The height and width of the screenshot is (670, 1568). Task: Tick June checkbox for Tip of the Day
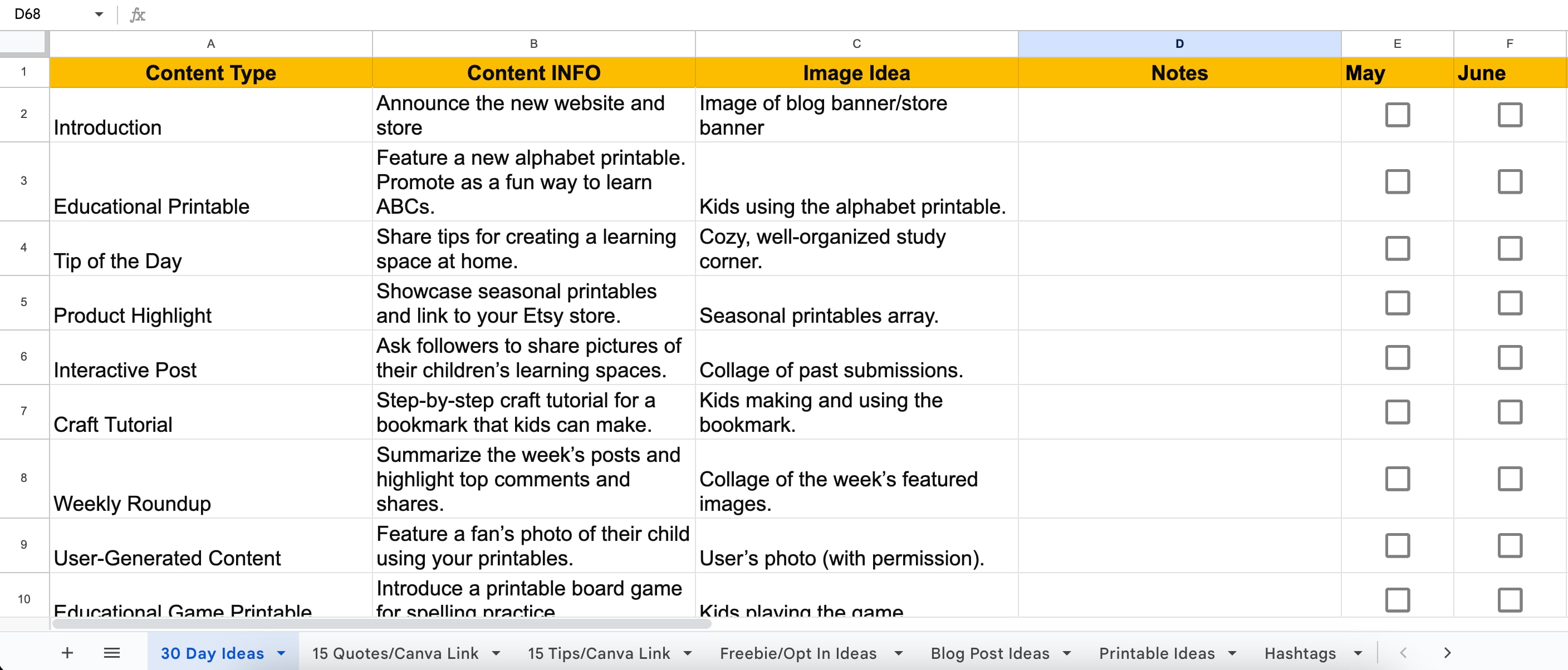click(x=1510, y=248)
